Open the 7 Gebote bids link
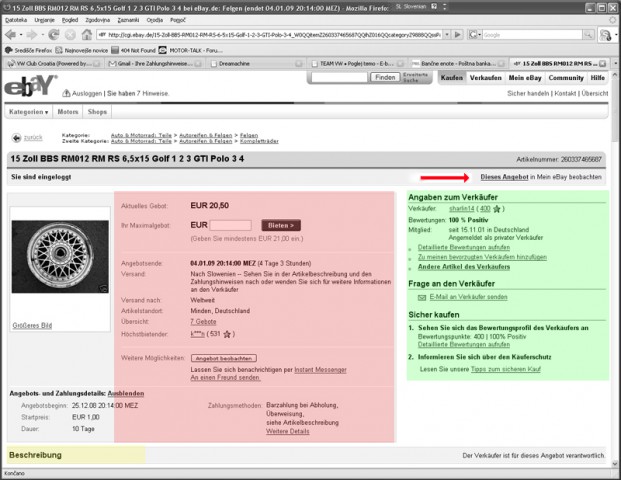Screen dimensions: 621x480 pyautogui.click(x=203, y=322)
